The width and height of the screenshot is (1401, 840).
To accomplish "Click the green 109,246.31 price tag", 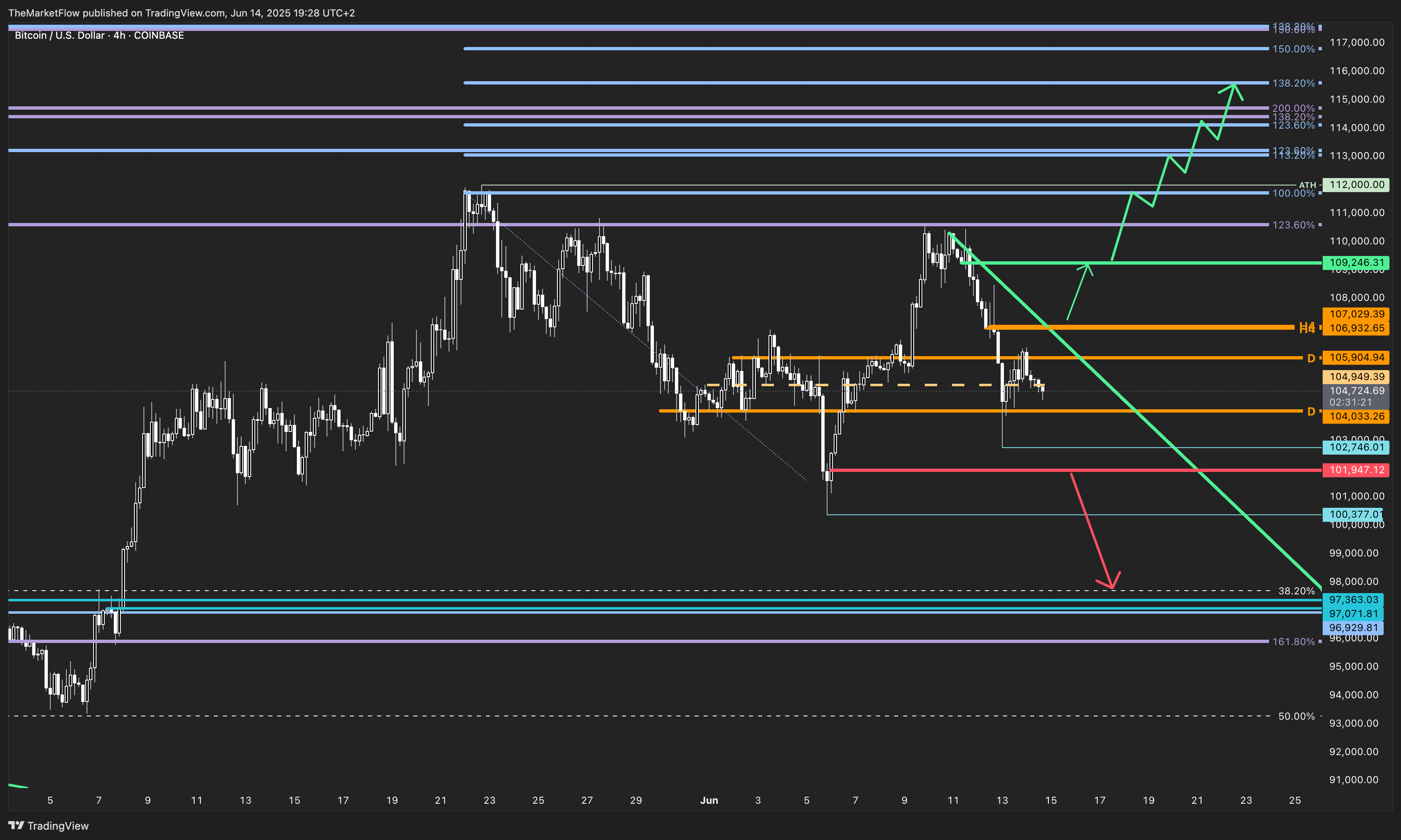I will [x=1356, y=263].
